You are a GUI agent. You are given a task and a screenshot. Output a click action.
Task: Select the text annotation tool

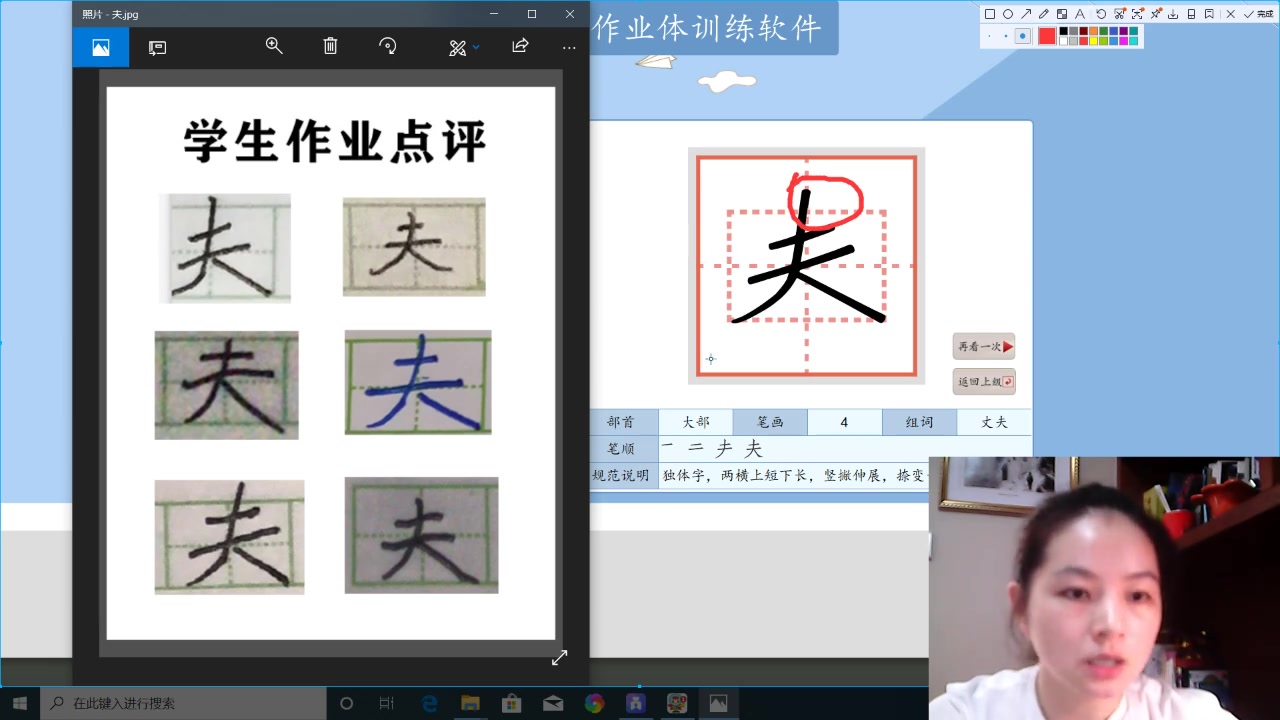pyautogui.click(x=1080, y=14)
